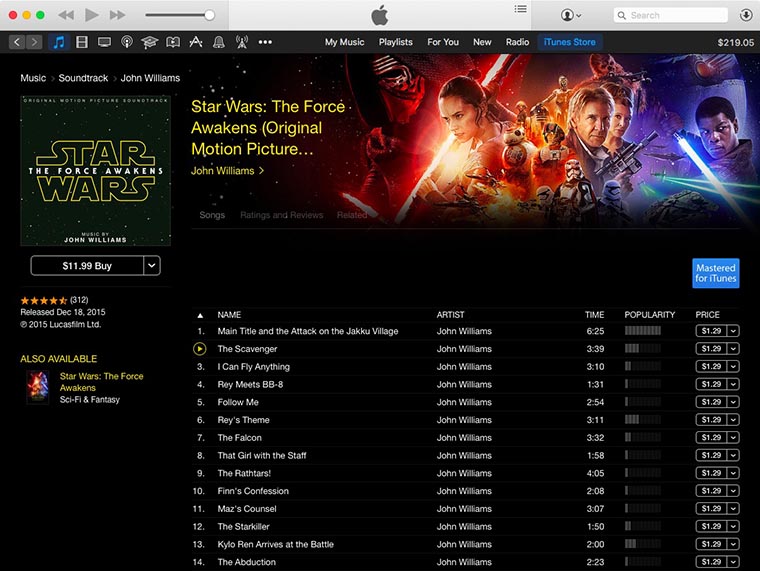Switch to the My Music tab

345,42
